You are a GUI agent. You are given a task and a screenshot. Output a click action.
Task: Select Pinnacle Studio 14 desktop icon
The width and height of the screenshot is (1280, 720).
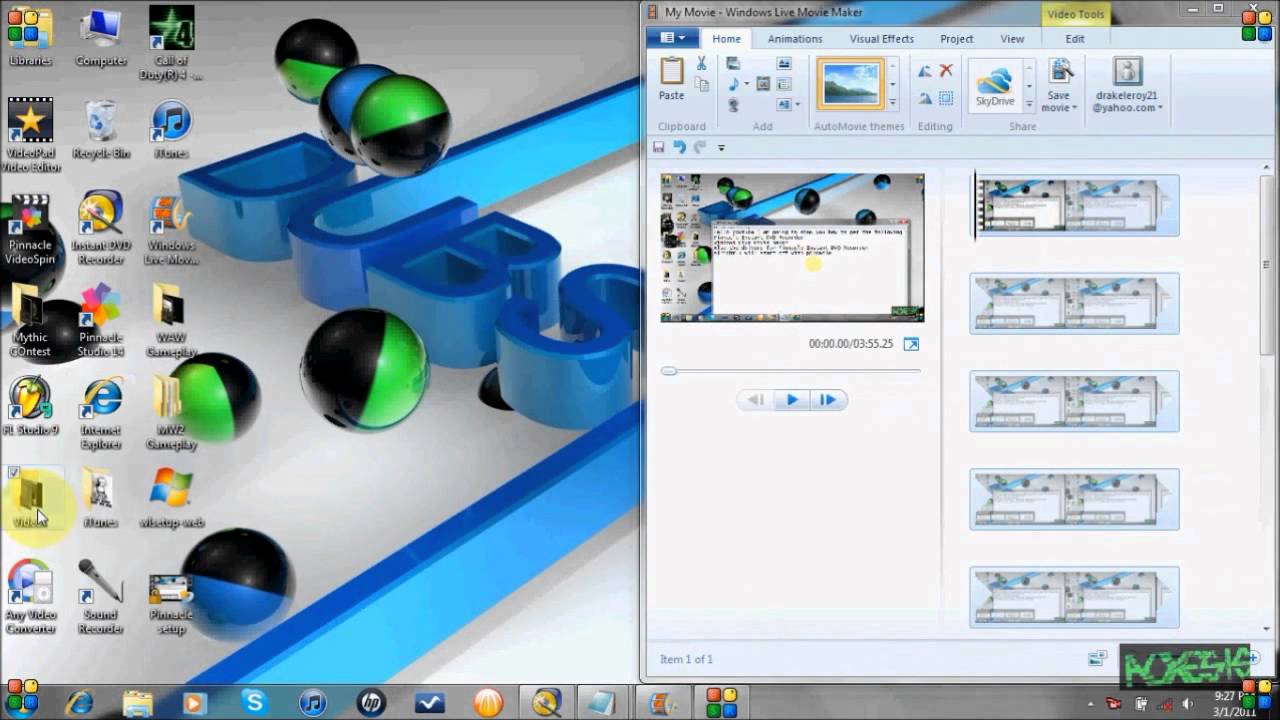pos(100,320)
